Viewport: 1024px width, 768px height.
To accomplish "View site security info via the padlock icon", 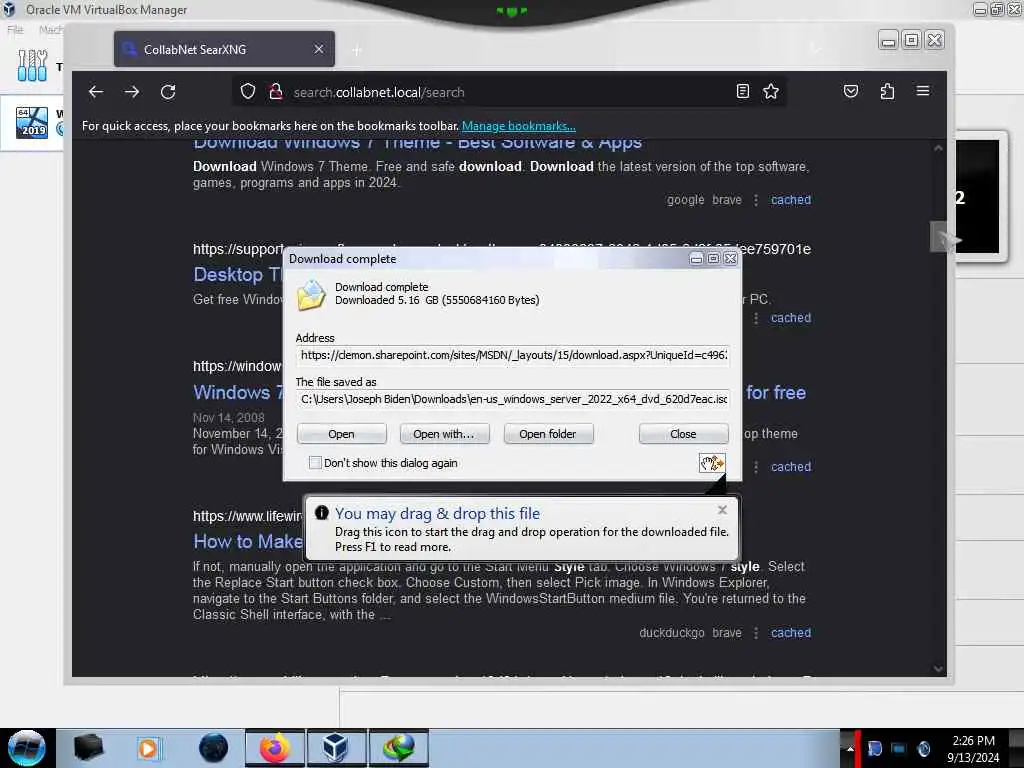I will (276, 91).
